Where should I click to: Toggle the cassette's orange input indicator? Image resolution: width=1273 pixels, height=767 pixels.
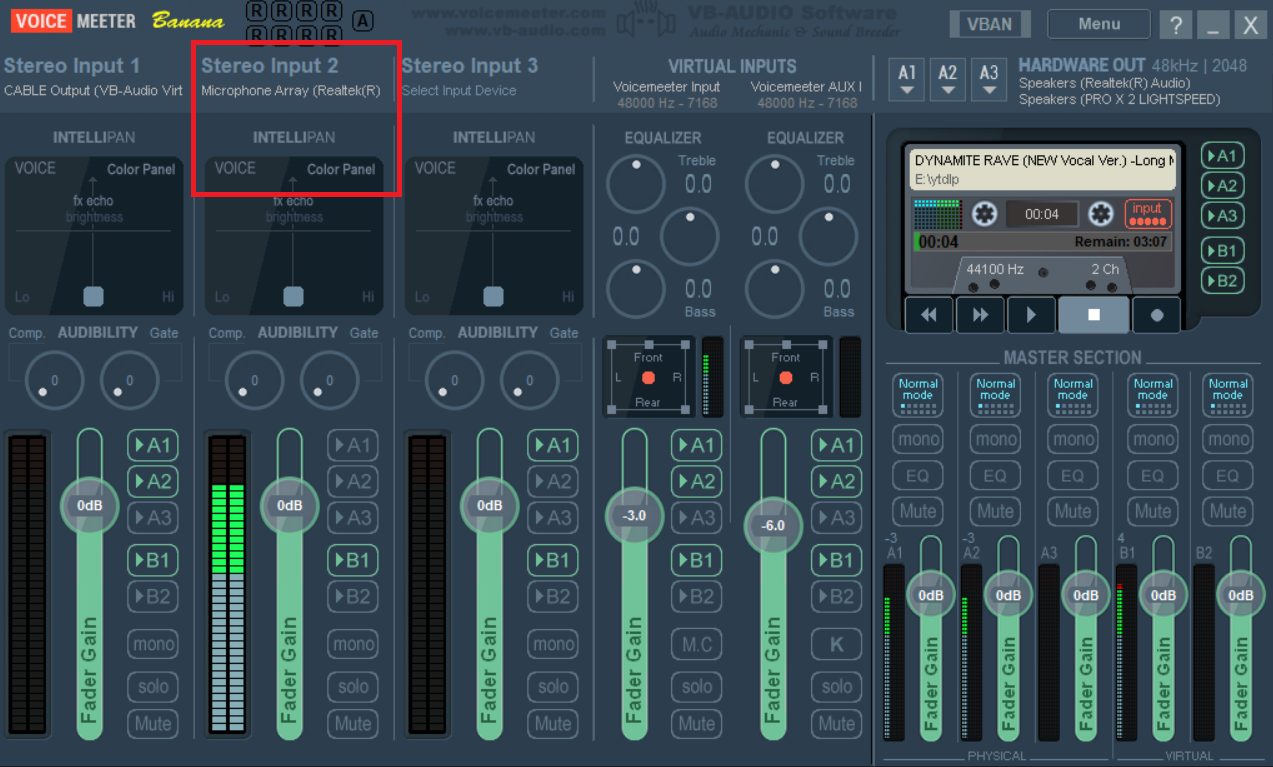coord(1147,213)
